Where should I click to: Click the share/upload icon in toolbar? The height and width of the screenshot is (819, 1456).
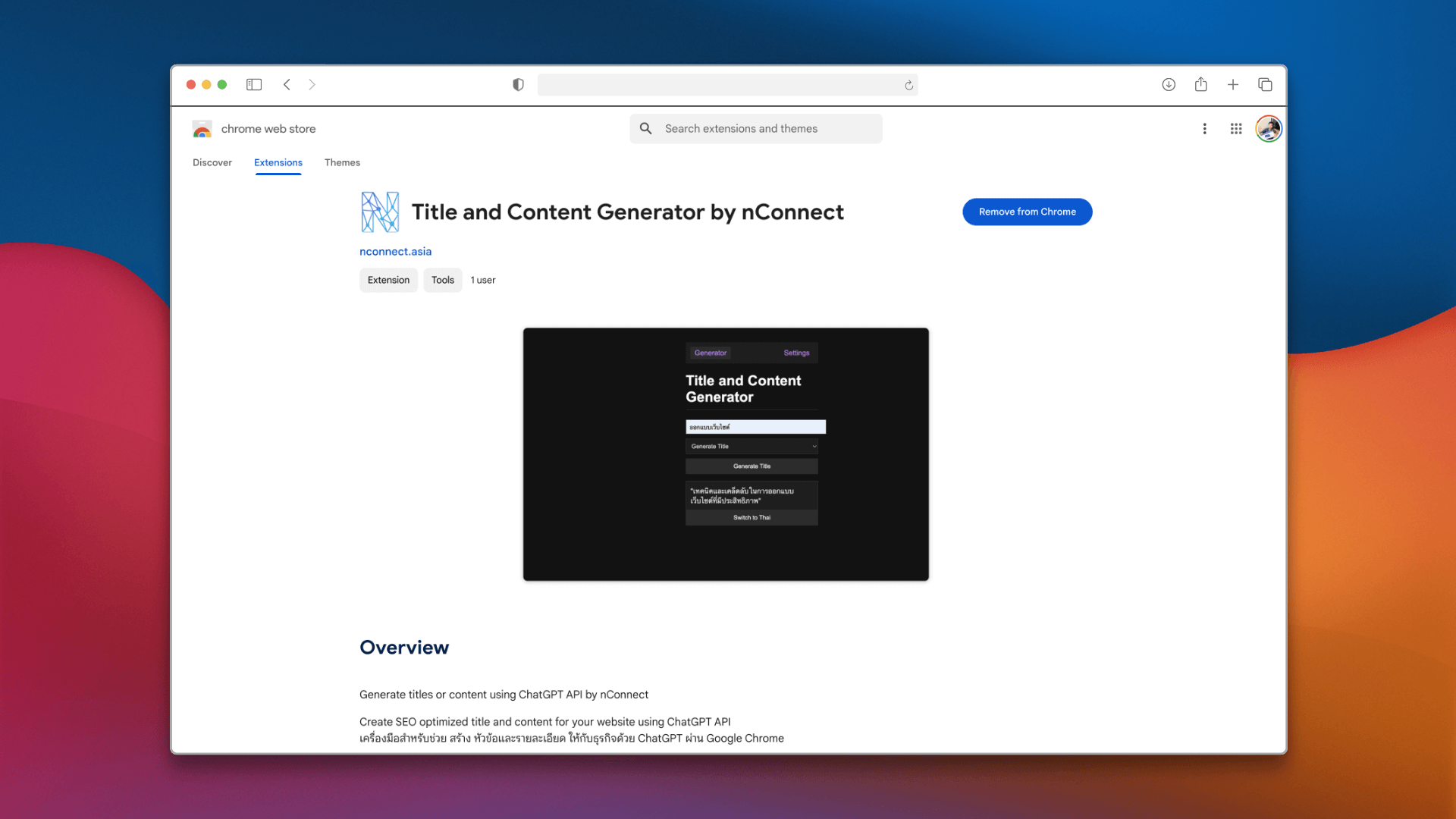(1200, 84)
